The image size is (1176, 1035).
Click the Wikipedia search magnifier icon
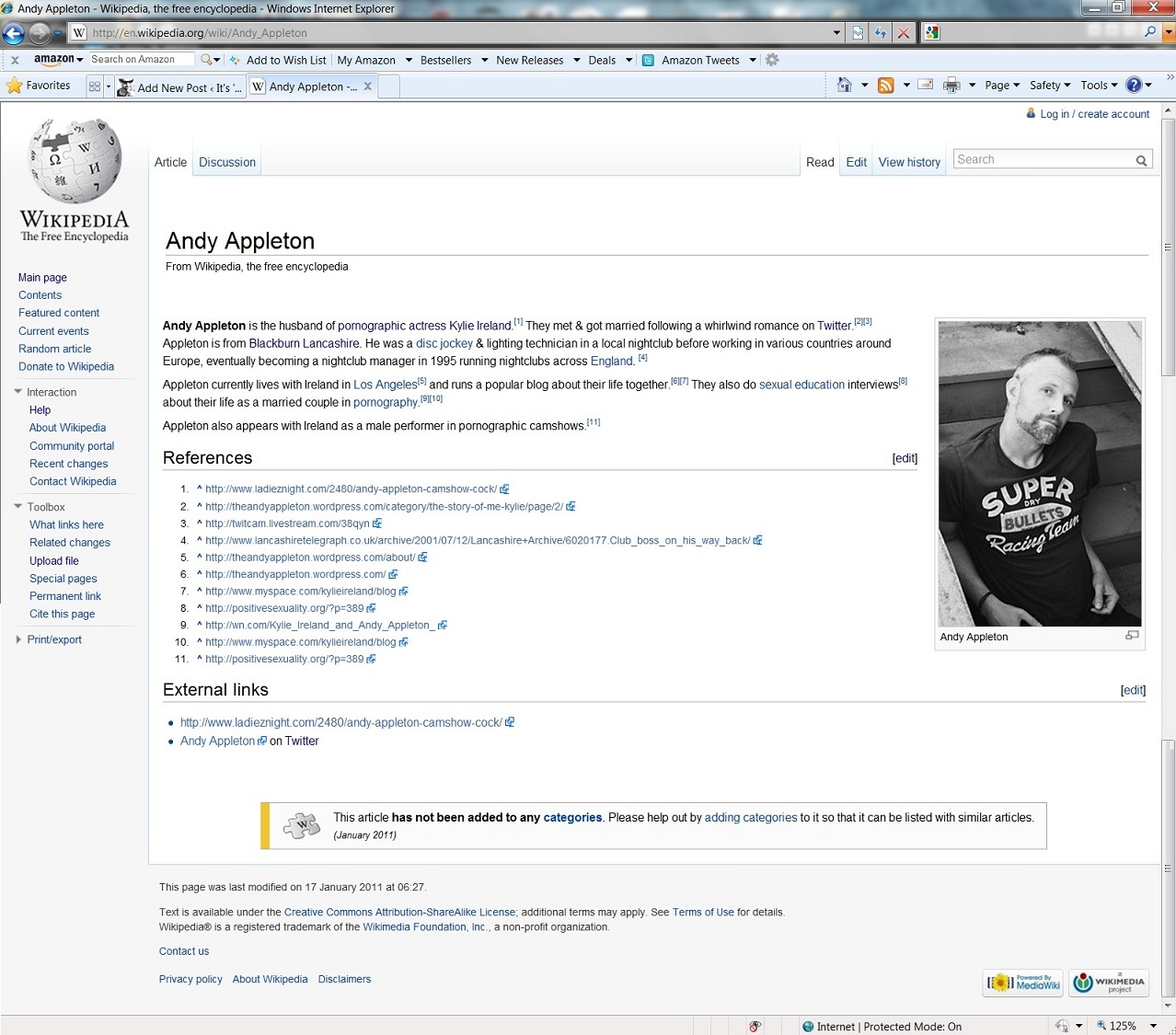[1141, 160]
